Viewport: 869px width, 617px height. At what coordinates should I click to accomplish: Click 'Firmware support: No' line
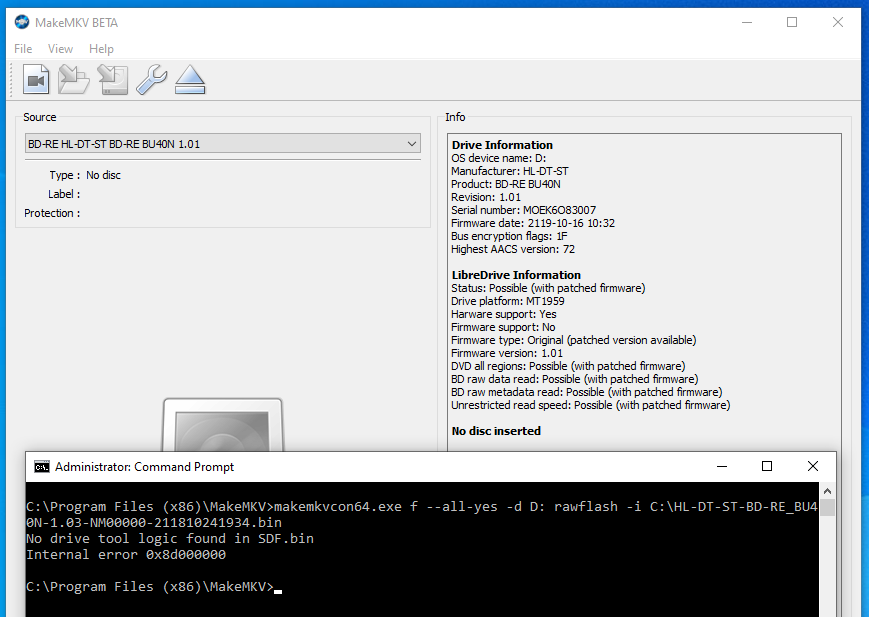[503, 327]
